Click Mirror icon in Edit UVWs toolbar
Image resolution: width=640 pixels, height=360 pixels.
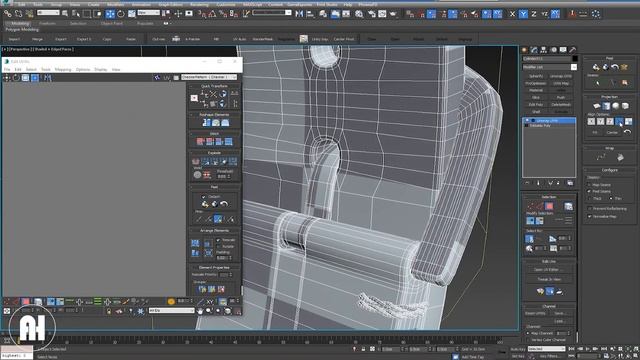pos(47,78)
